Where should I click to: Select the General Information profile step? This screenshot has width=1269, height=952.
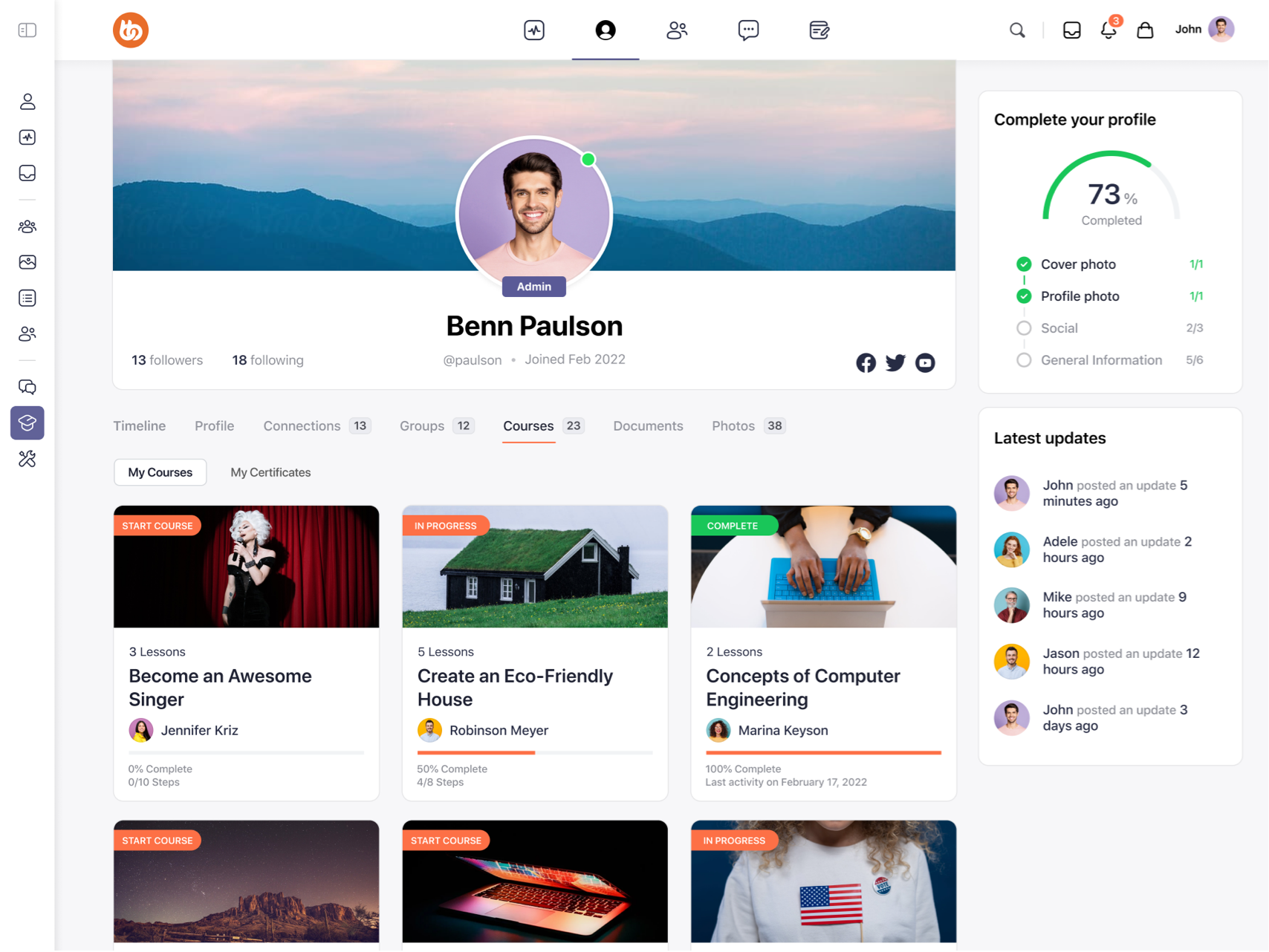tap(1100, 360)
